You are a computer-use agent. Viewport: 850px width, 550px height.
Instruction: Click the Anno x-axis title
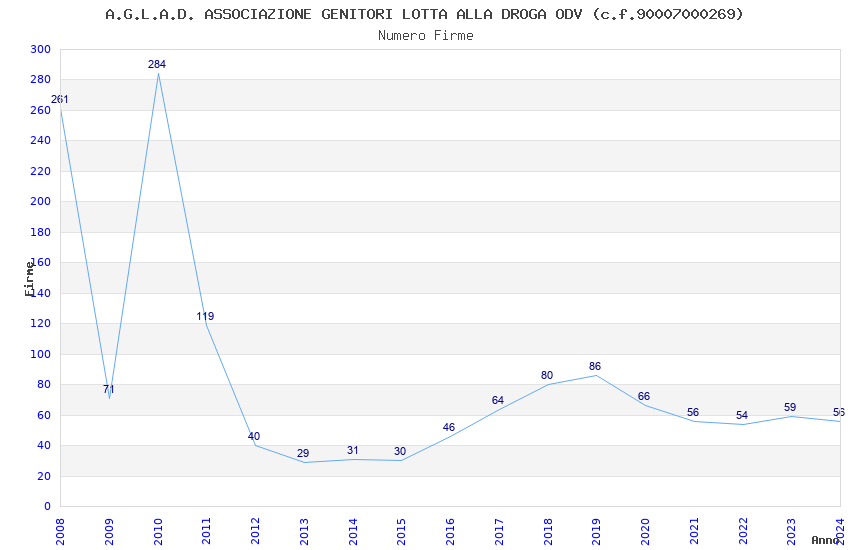(x=825, y=540)
